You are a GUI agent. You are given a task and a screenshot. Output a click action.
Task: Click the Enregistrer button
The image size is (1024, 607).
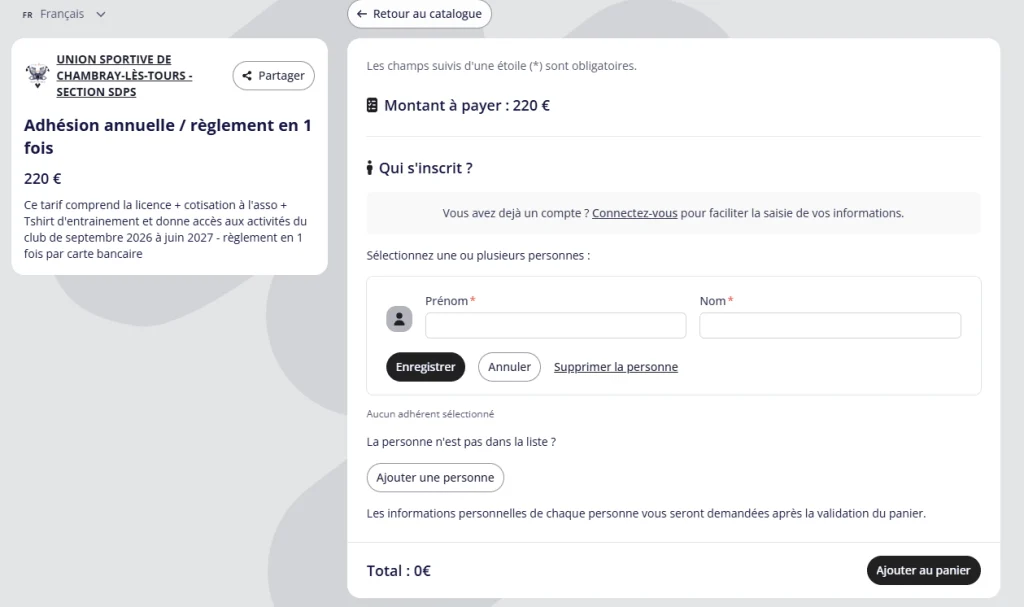point(425,367)
